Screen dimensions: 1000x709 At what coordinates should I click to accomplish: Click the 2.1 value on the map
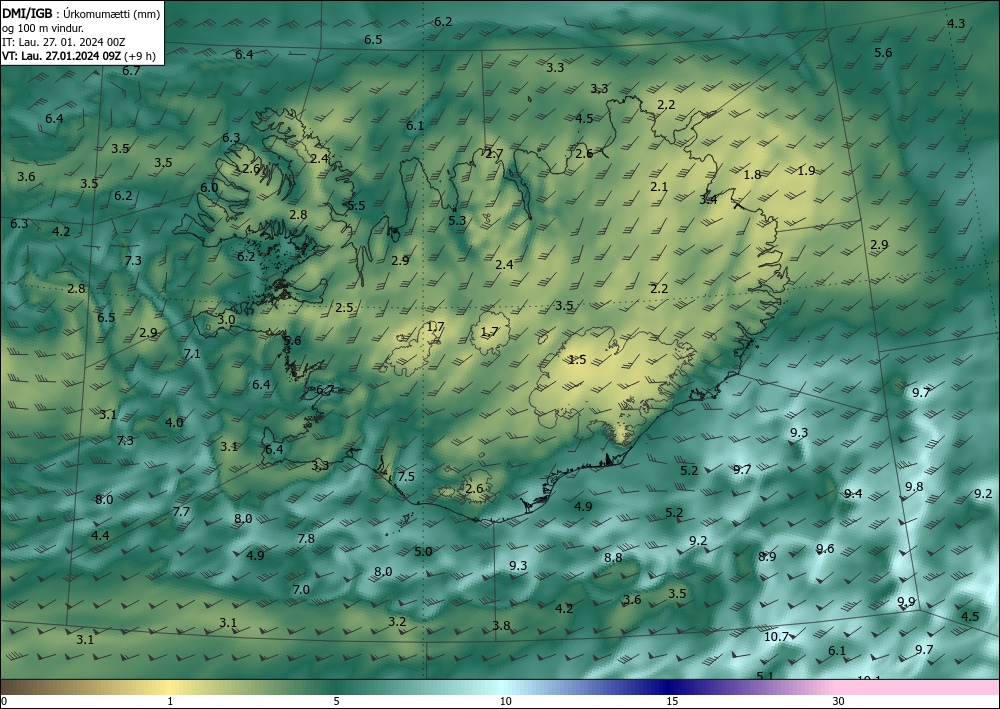click(659, 187)
